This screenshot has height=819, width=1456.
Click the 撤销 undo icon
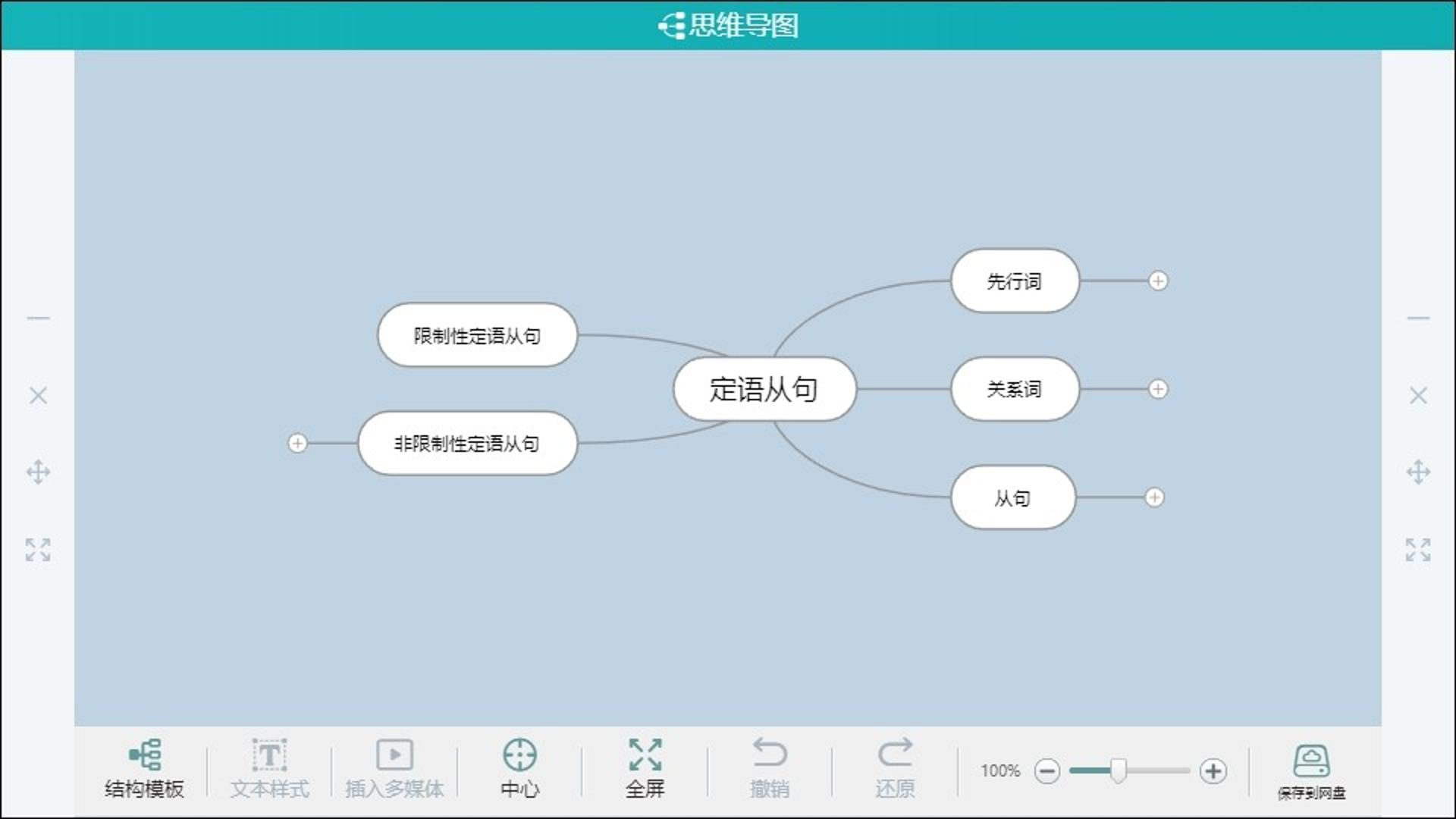[770, 753]
